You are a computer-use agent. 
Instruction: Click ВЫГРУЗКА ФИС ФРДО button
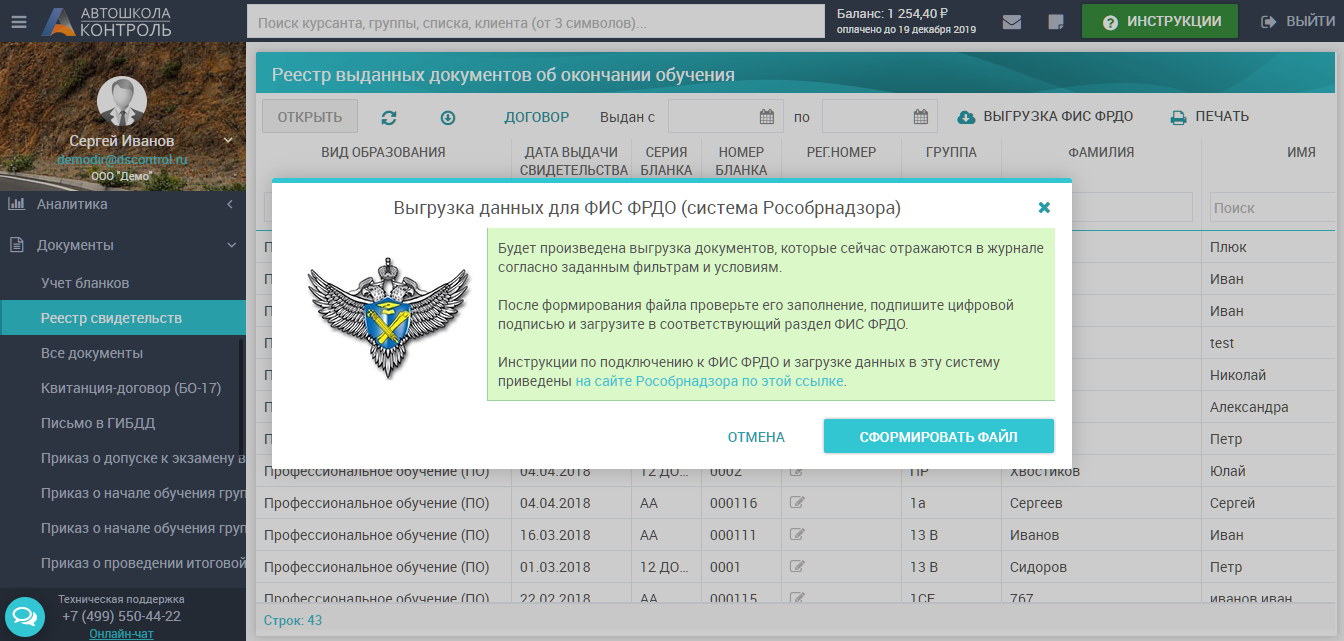(1045, 116)
